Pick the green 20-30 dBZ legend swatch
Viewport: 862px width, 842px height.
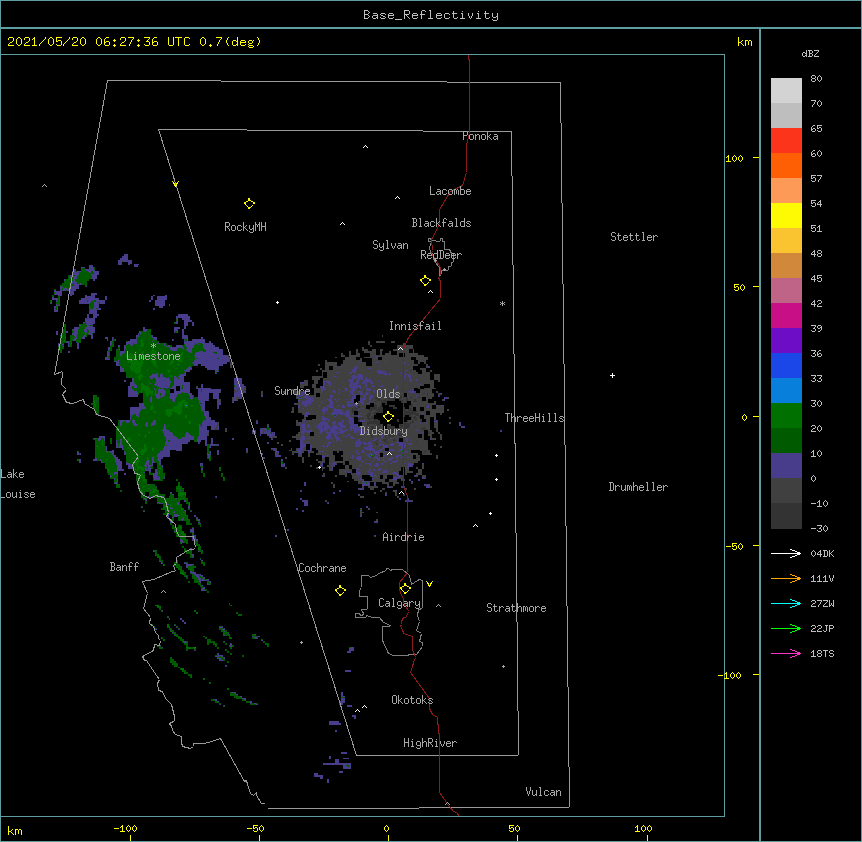coord(786,416)
